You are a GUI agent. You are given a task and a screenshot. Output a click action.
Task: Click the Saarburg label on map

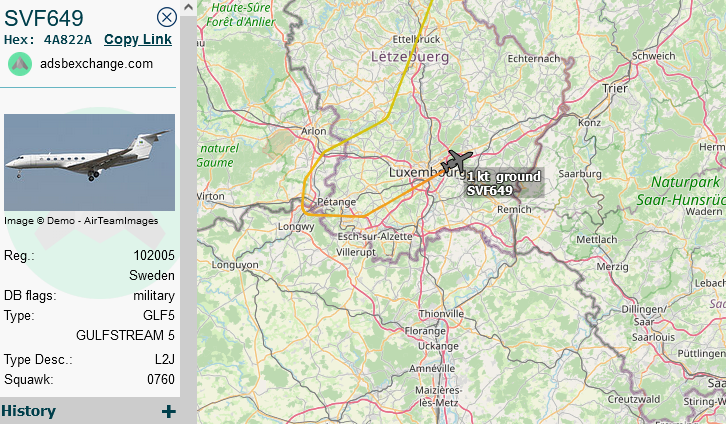pos(580,174)
